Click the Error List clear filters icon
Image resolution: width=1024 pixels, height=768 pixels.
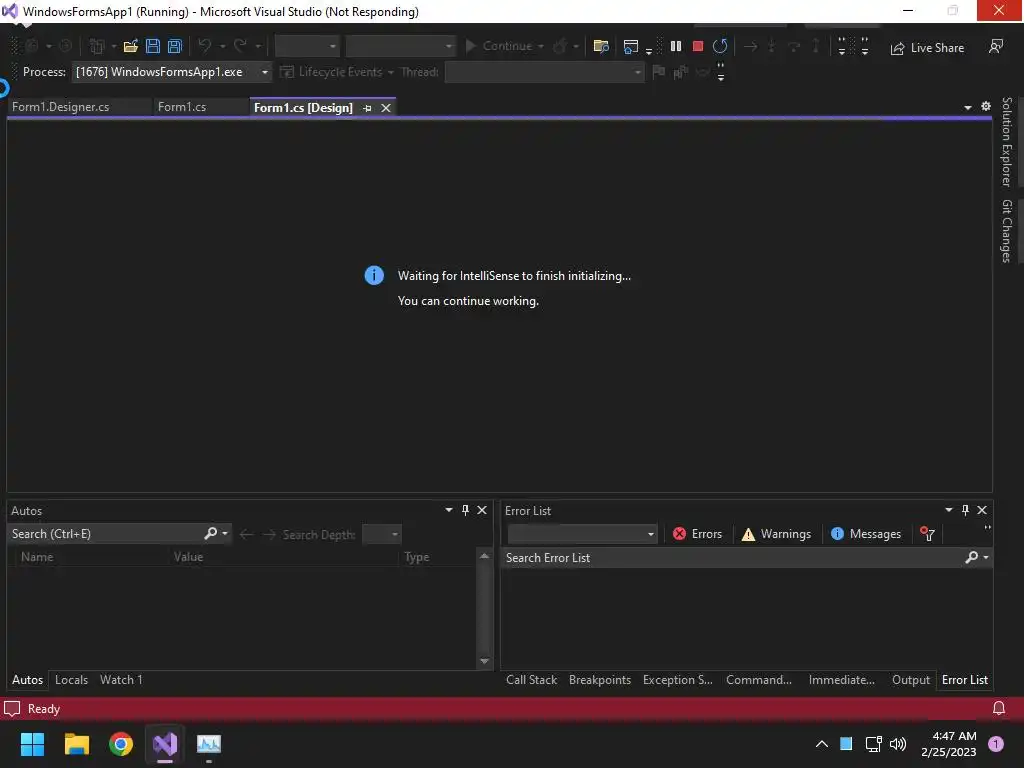tap(927, 534)
